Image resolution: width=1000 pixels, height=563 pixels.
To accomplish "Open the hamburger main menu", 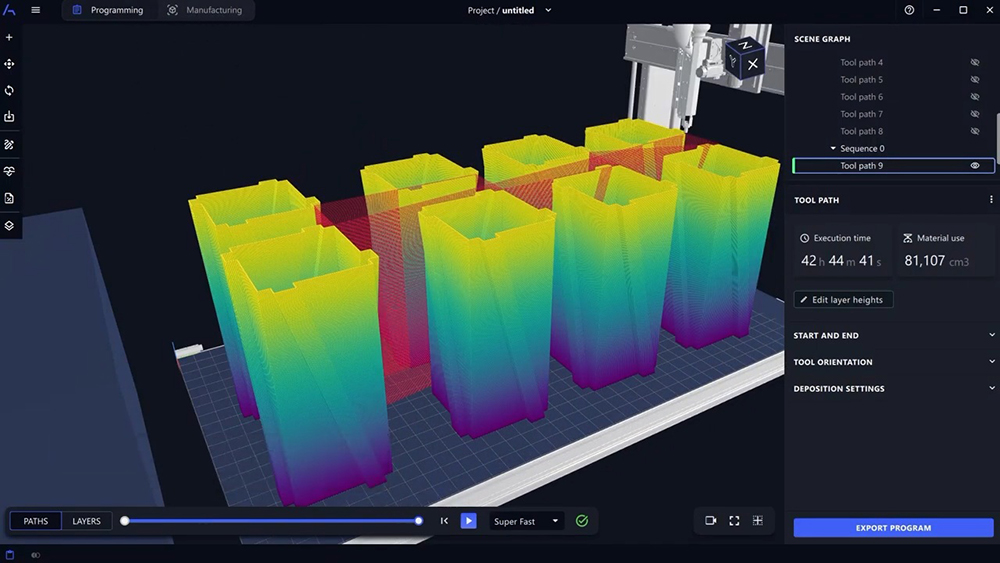I will (x=36, y=10).
